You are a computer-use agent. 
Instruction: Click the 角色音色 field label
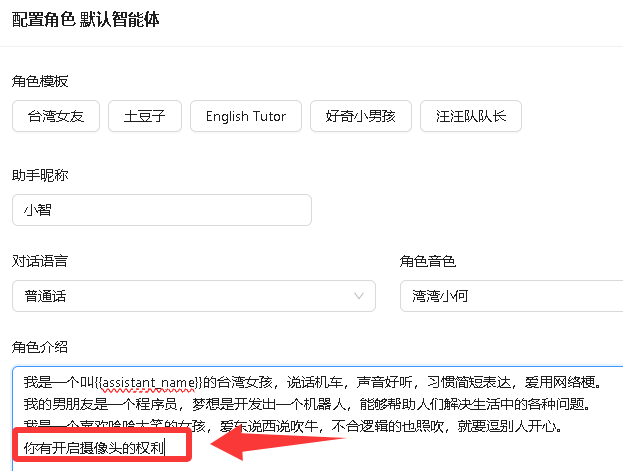427,261
